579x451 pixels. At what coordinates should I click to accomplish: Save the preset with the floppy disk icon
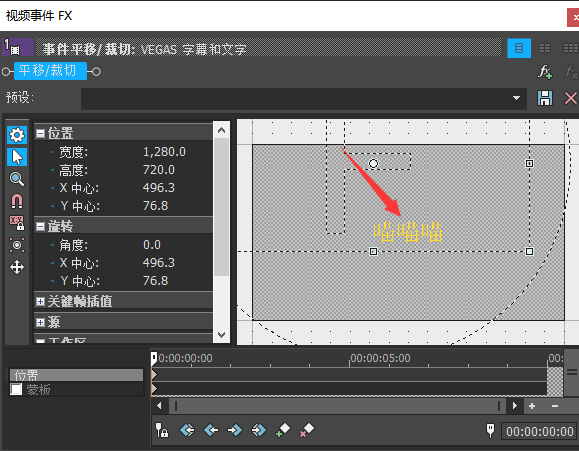pos(545,98)
